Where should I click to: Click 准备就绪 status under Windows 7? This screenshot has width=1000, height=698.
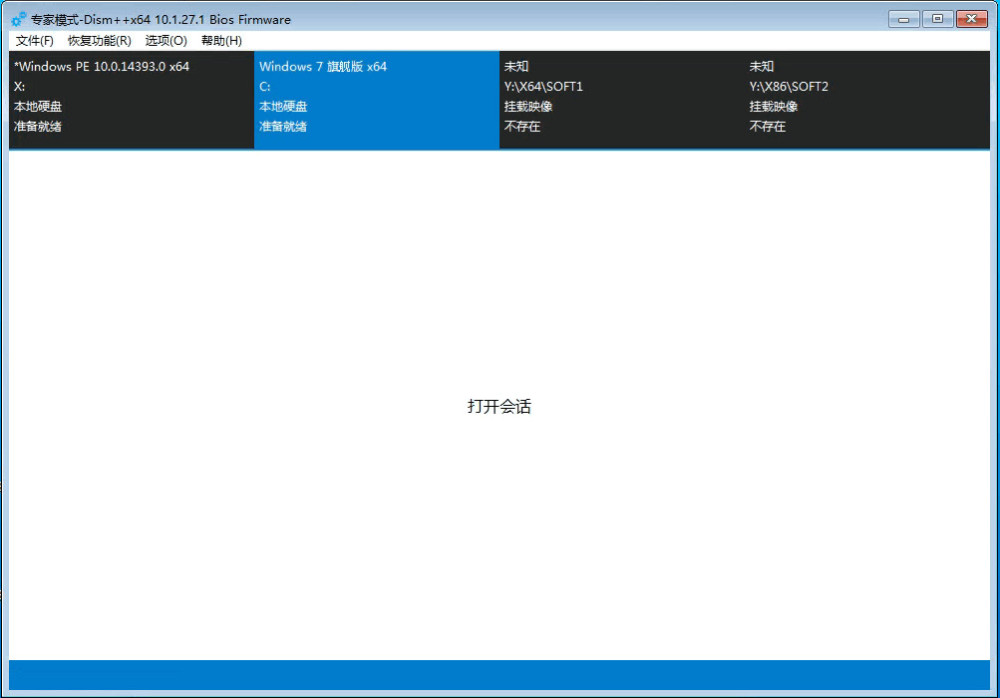[283, 126]
